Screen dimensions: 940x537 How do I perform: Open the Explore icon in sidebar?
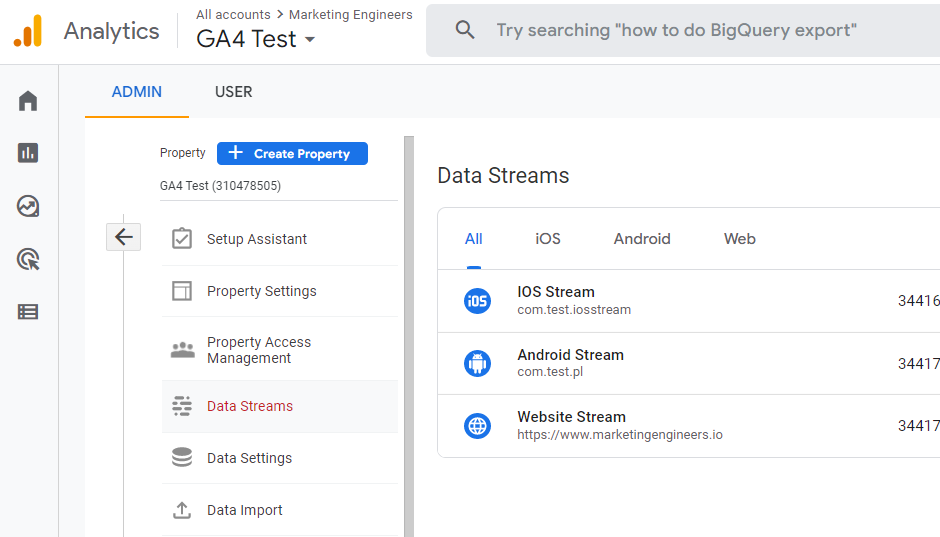click(28, 206)
